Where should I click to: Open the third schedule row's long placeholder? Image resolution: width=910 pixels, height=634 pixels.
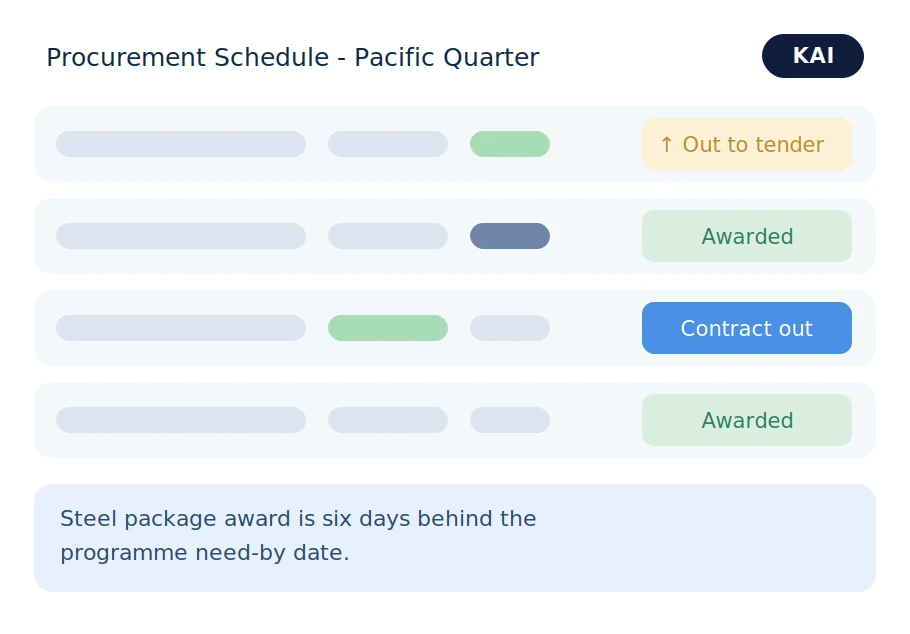click(181, 328)
